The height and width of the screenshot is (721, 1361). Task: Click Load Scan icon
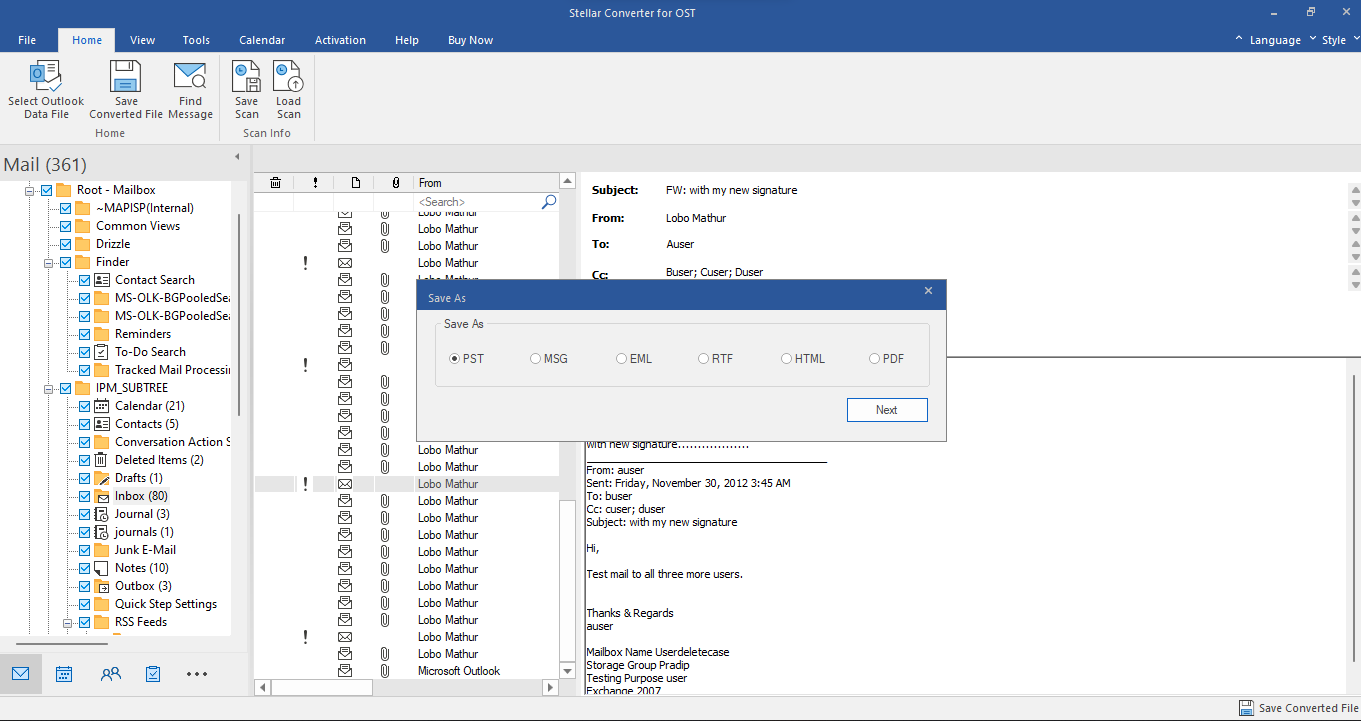288,77
